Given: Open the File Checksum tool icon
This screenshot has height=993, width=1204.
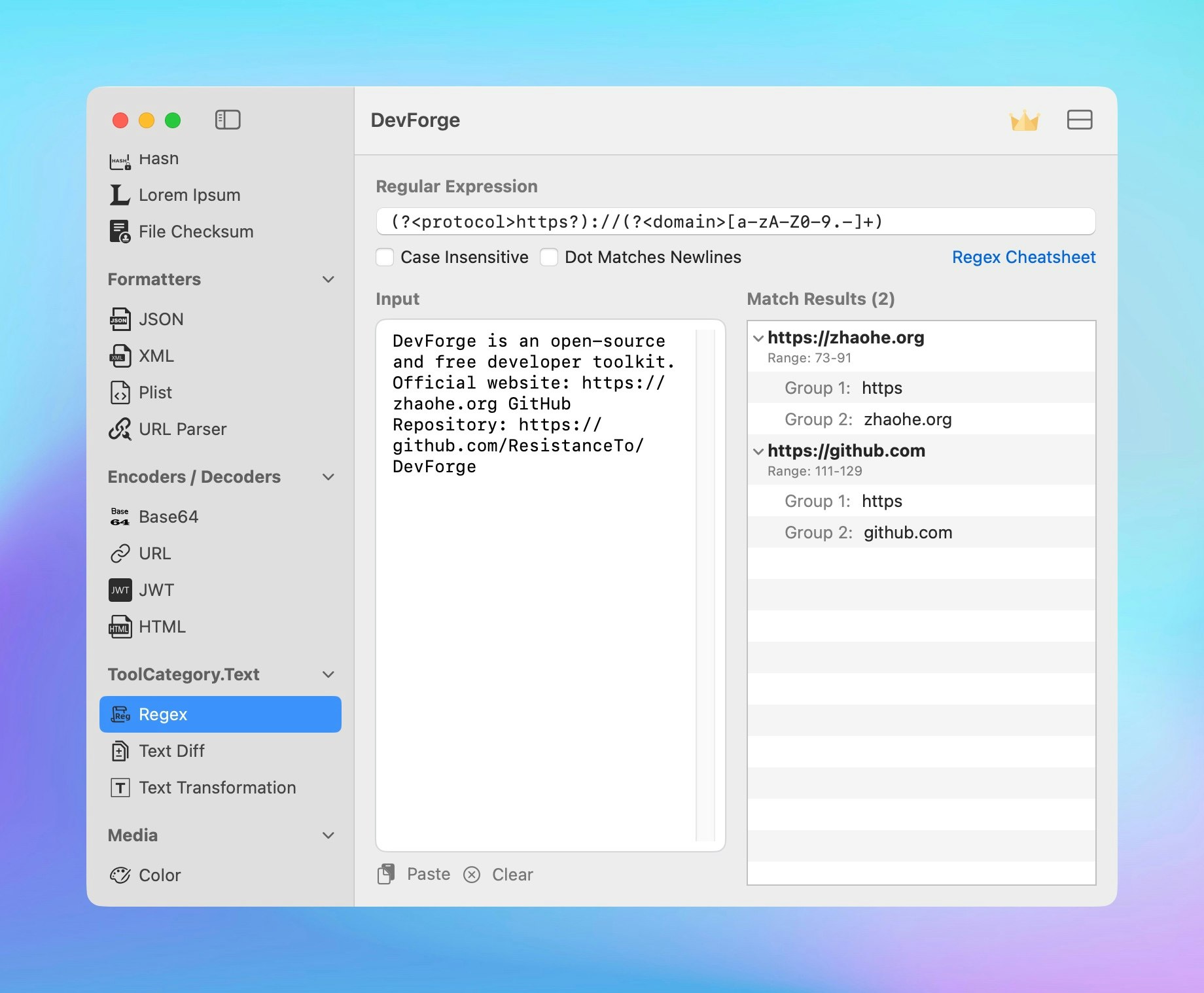Looking at the screenshot, I should 120,232.
